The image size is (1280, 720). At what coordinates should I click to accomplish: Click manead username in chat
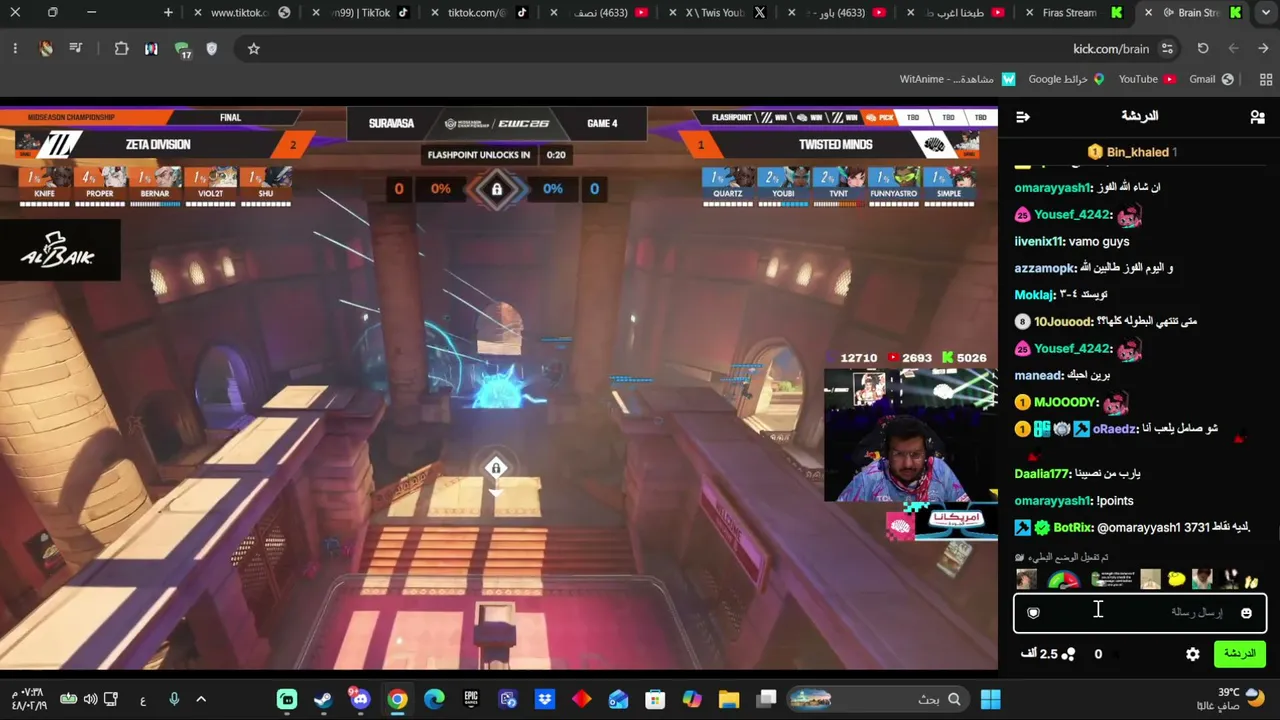pyautogui.click(x=1038, y=375)
